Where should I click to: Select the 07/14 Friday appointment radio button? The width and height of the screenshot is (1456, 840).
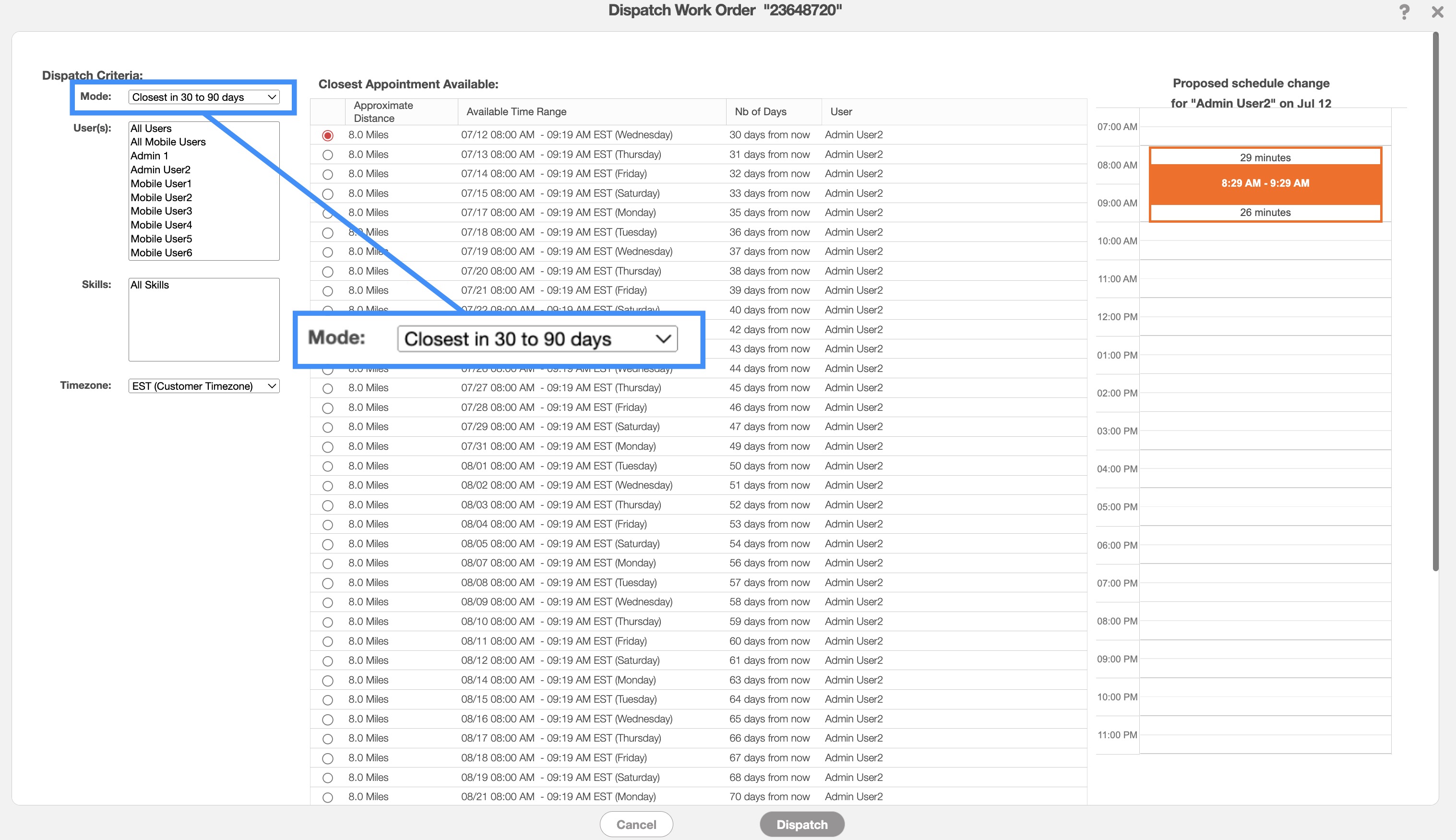pyautogui.click(x=327, y=174)
